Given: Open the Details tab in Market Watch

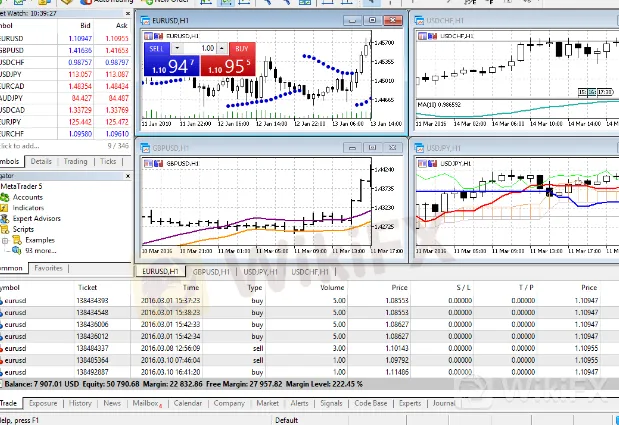Looking at the screenshot, I should [41, 161].
